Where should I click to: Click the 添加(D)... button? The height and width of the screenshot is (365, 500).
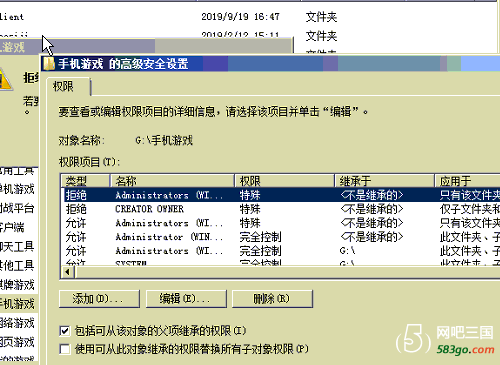pyautogui.click(x=99, y=299)
